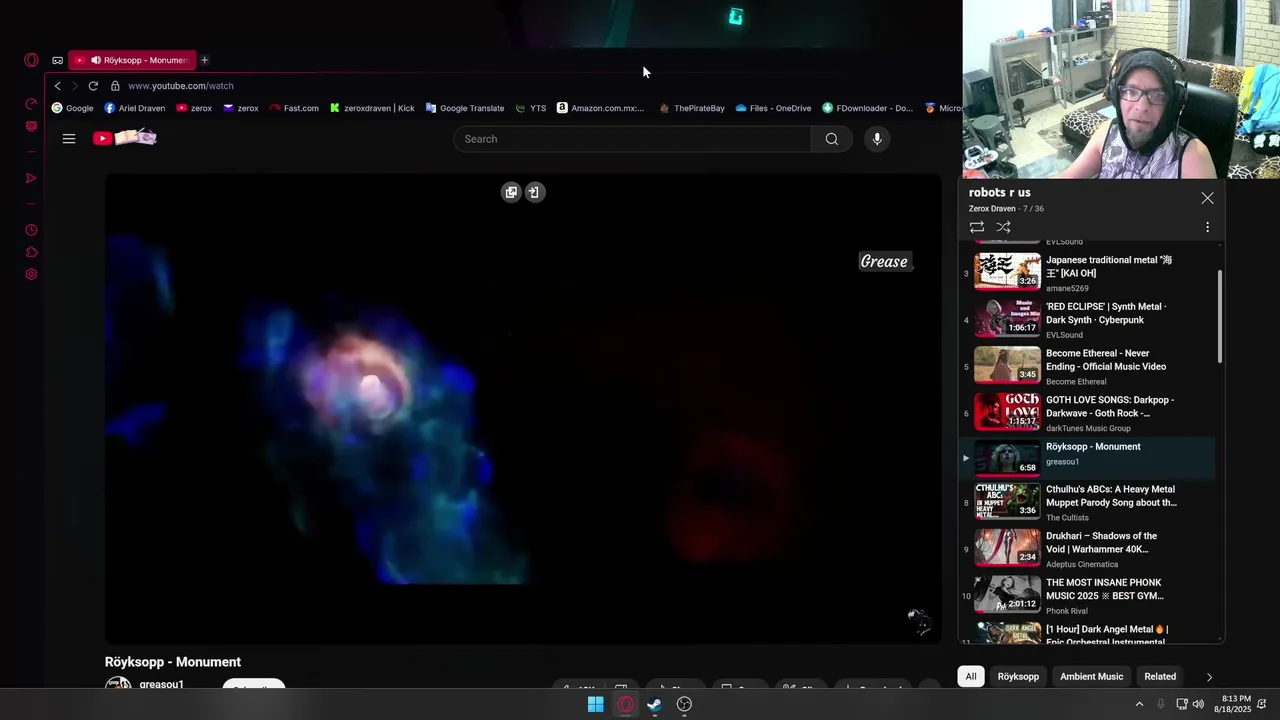Play THE MOST INSANE PHONK MUSIC 2025
The width and height of the screenshot is (1280, 720).
tap(1088, 596)
